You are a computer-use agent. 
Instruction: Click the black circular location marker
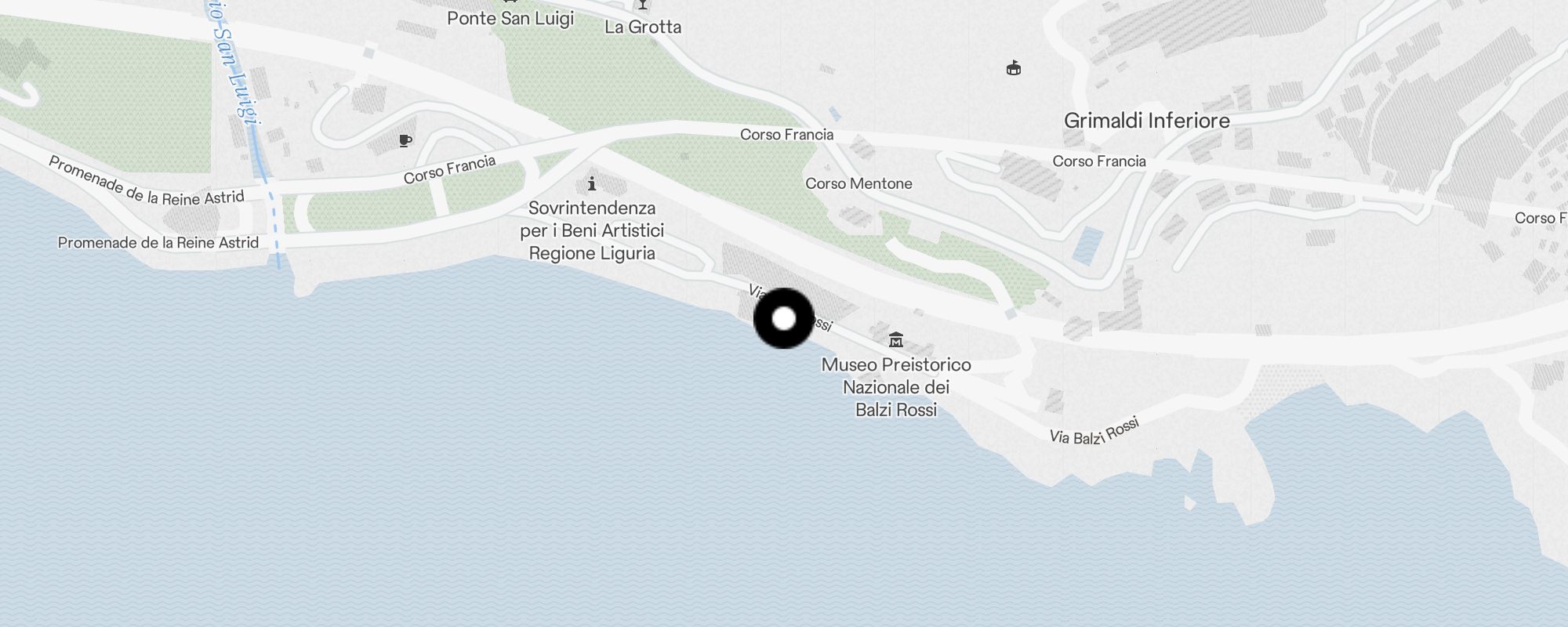(784, 318)
